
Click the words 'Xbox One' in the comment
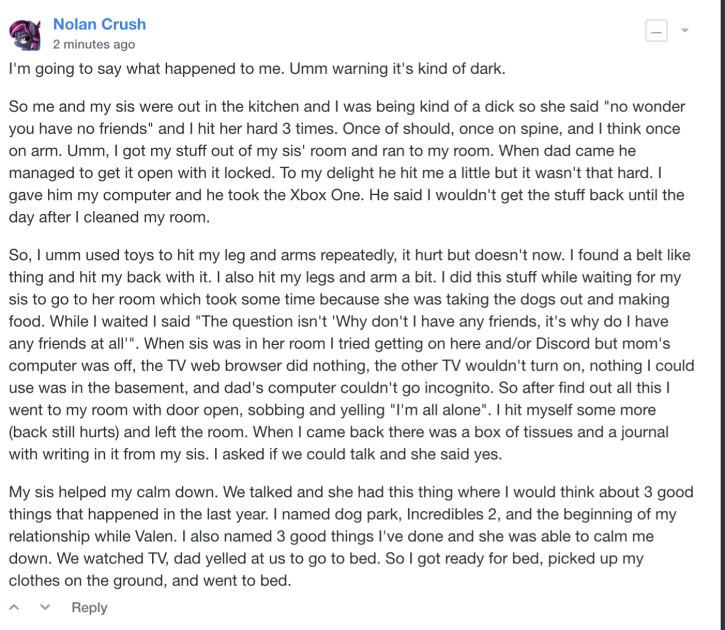tap(325, 195)
